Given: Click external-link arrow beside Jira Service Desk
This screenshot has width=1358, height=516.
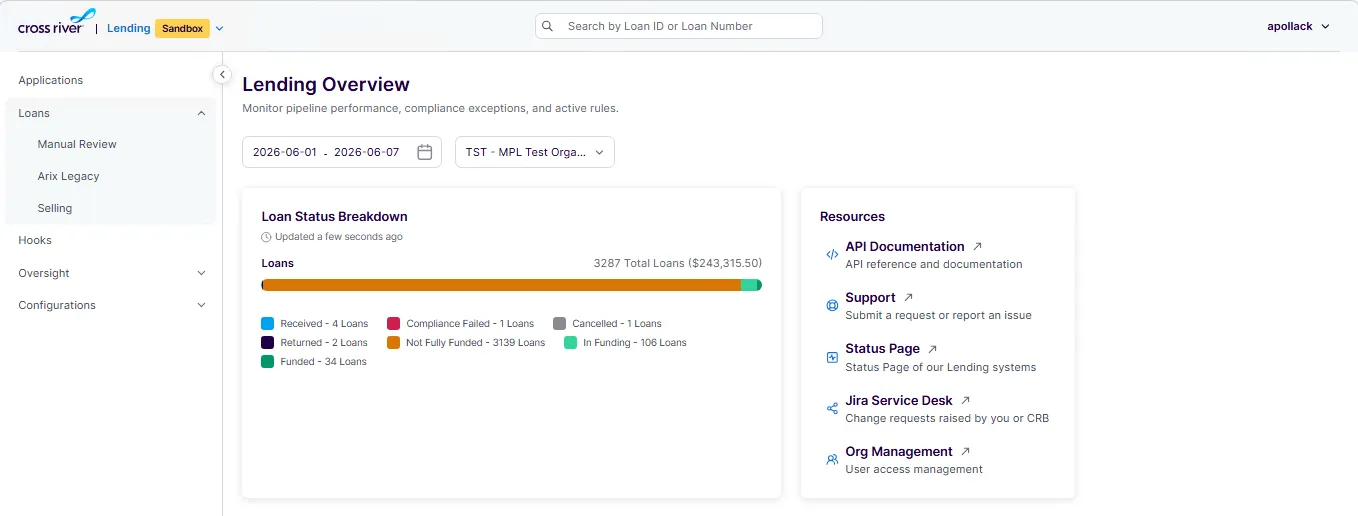Looking at the screenshot, I should [x=965, y=400].
